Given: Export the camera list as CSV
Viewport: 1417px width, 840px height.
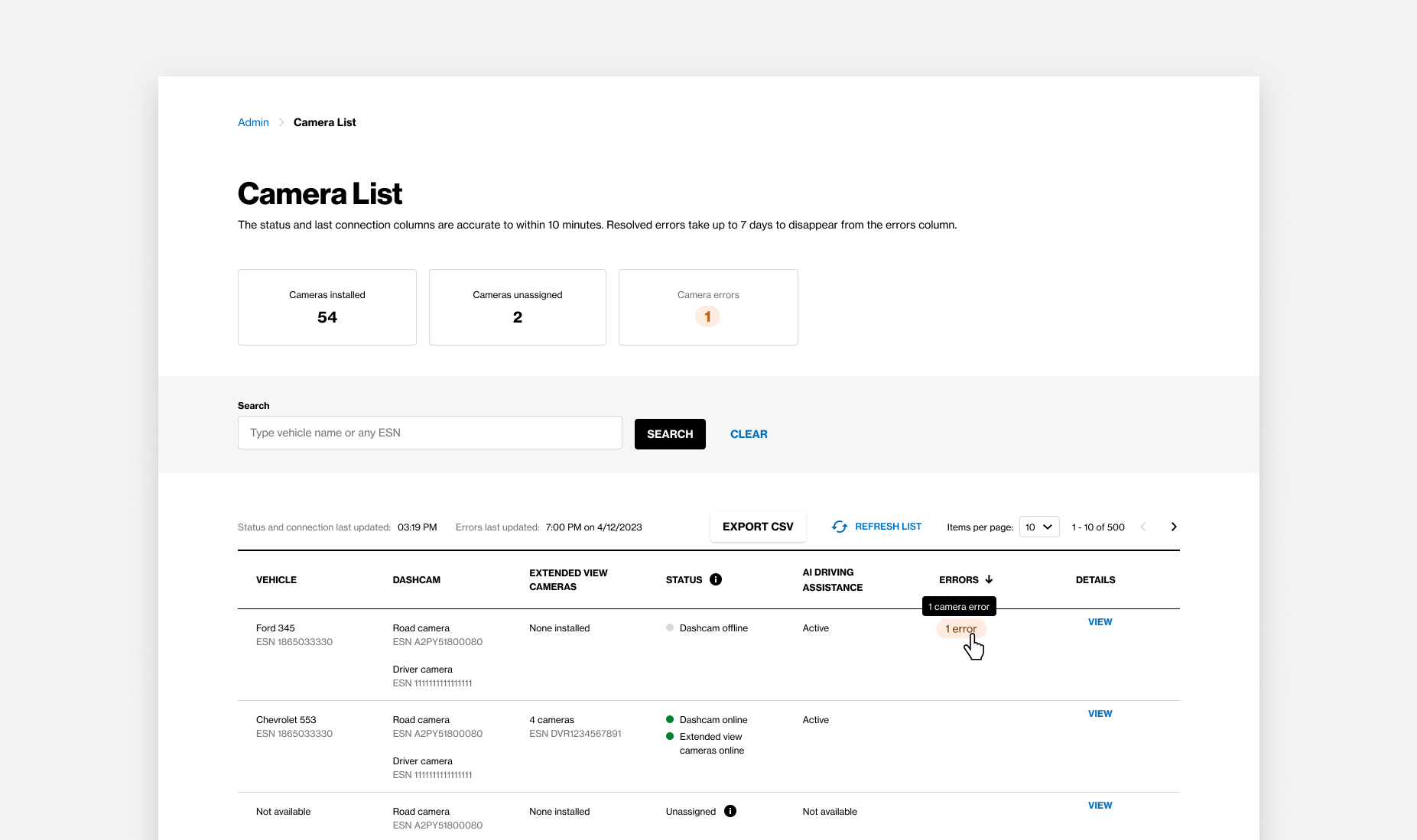Looking at the screenshot, I should point(757,527).
